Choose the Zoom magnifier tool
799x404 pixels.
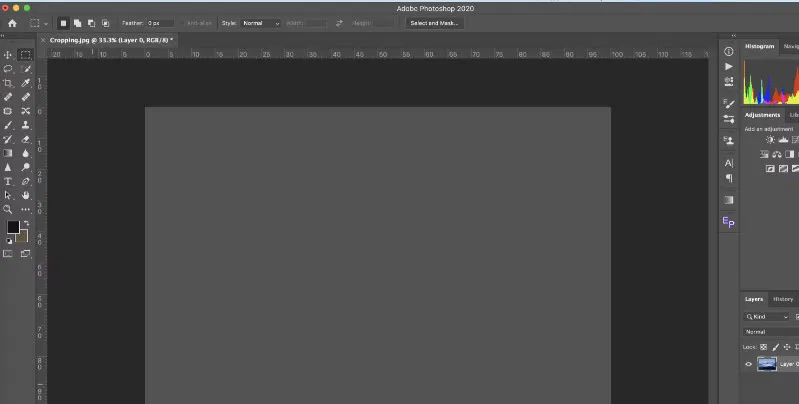[x=8, y=209]
